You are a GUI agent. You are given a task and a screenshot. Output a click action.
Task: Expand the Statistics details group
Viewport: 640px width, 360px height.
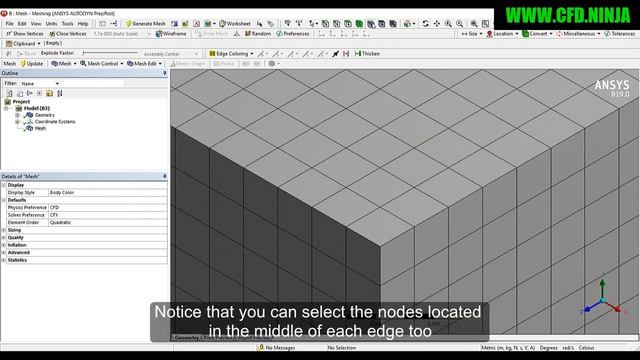point(4,260)
